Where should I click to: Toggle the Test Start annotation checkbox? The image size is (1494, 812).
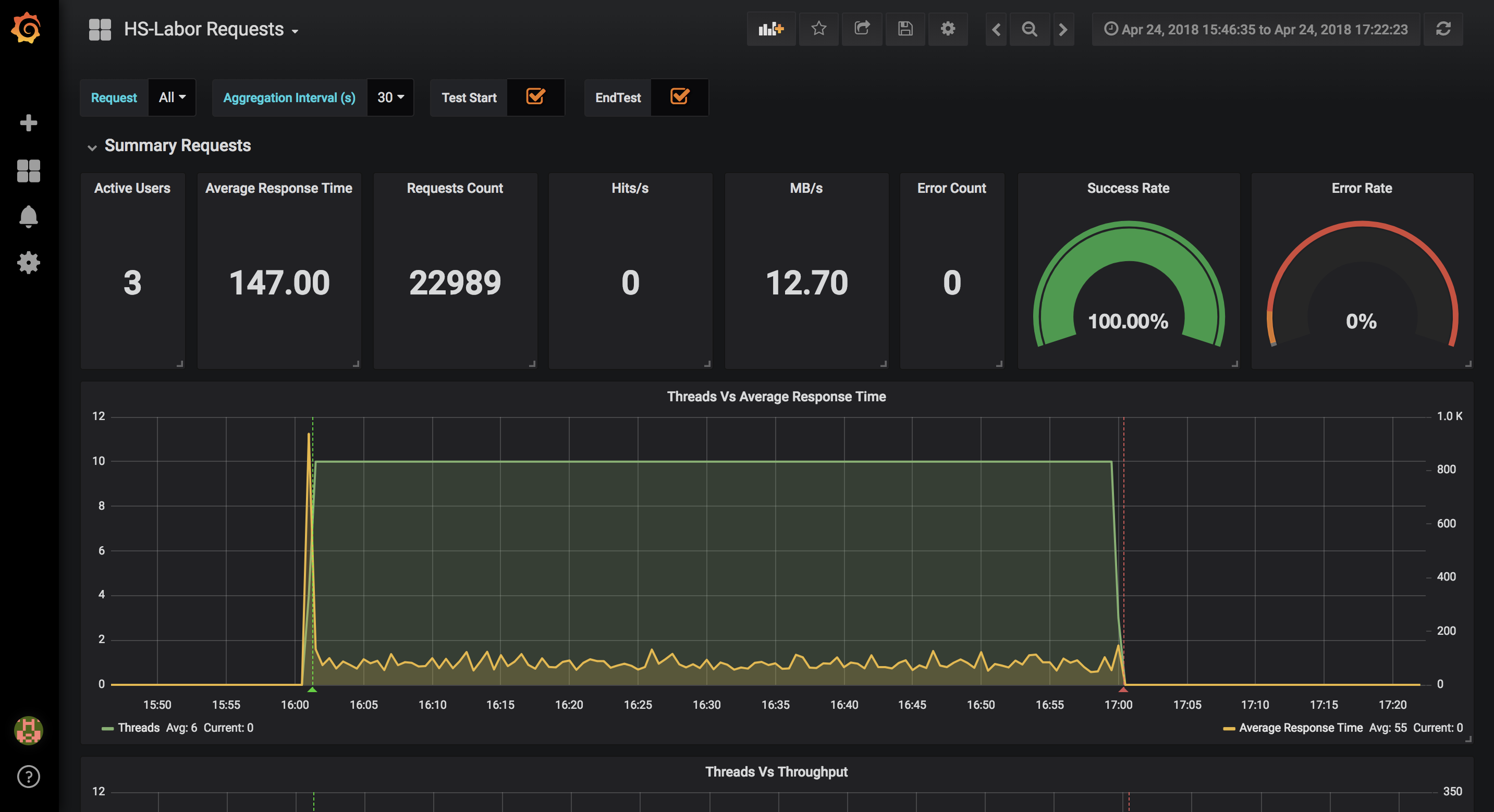[535, 97]
